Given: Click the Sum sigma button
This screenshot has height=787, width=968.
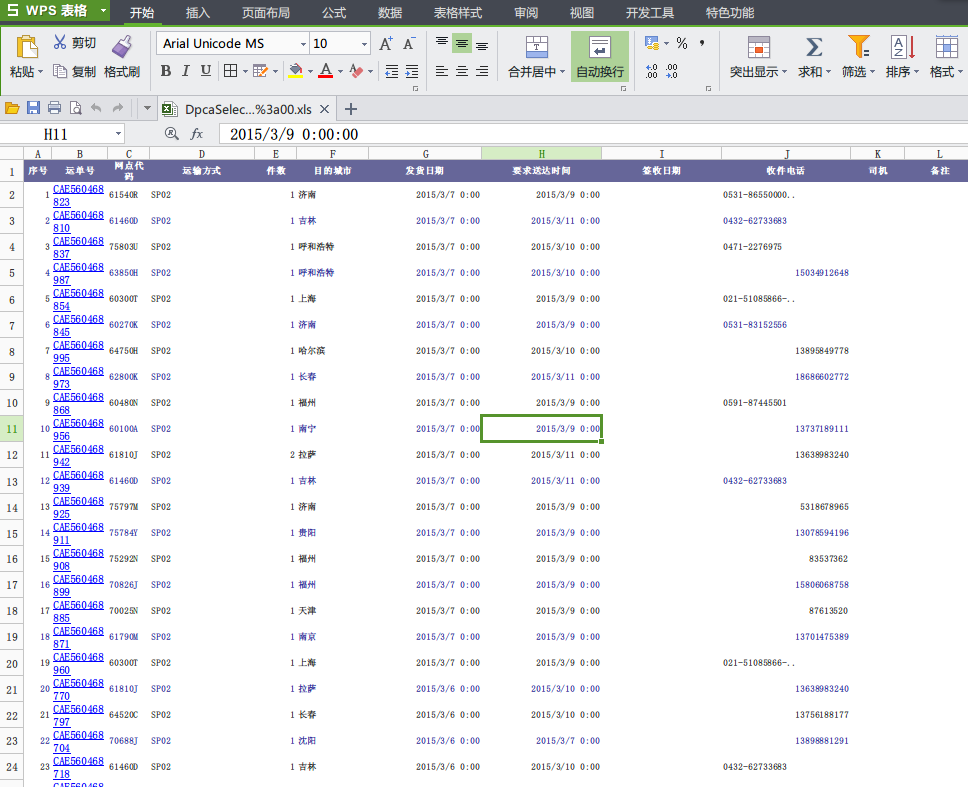Looking at the screenshot, I should click(x=814, y=47).
